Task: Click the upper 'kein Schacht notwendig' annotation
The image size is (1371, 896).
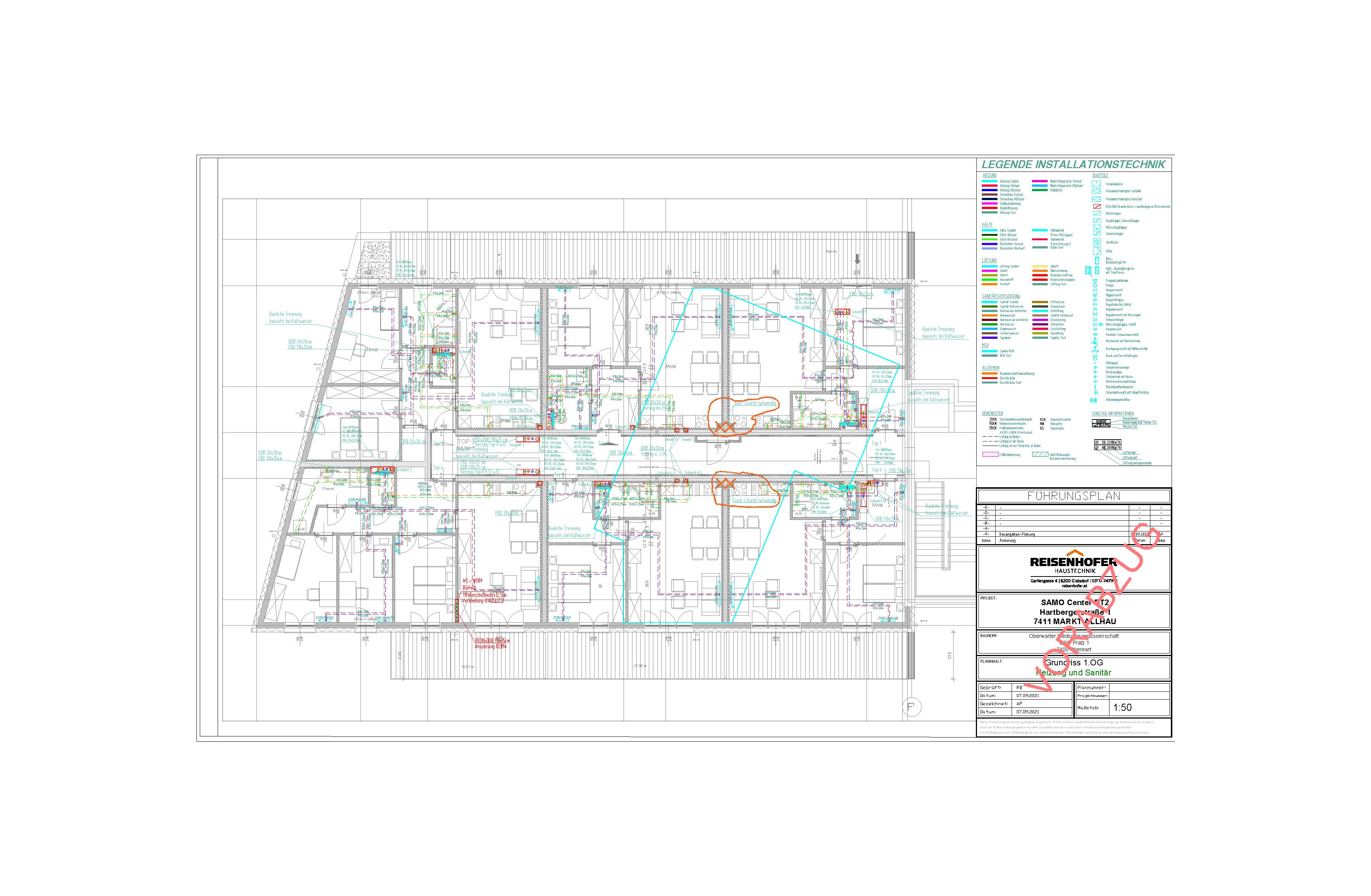Action: click(x=755, y=404)
